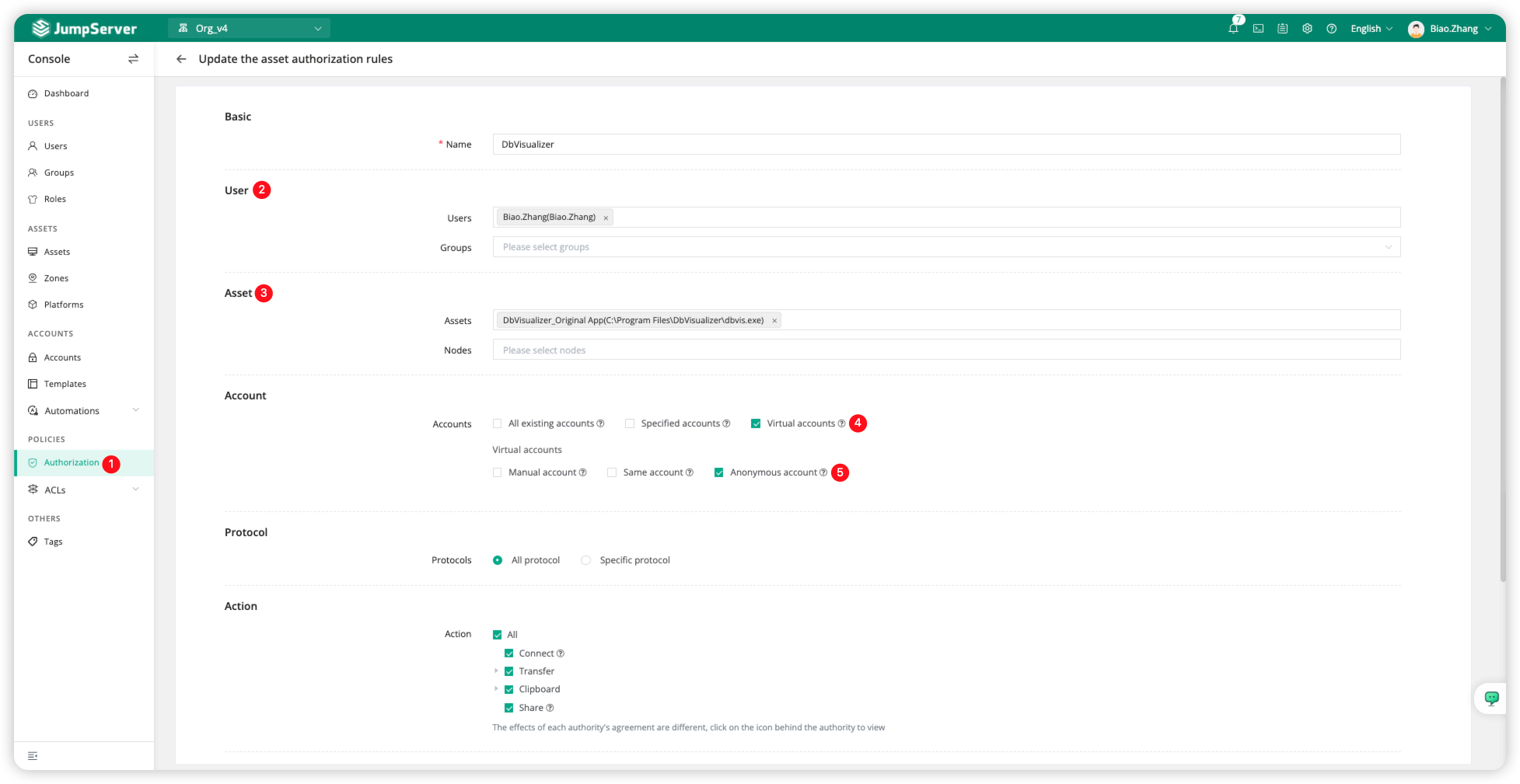Click help icon beside Specified accounts

pos(726,423)
